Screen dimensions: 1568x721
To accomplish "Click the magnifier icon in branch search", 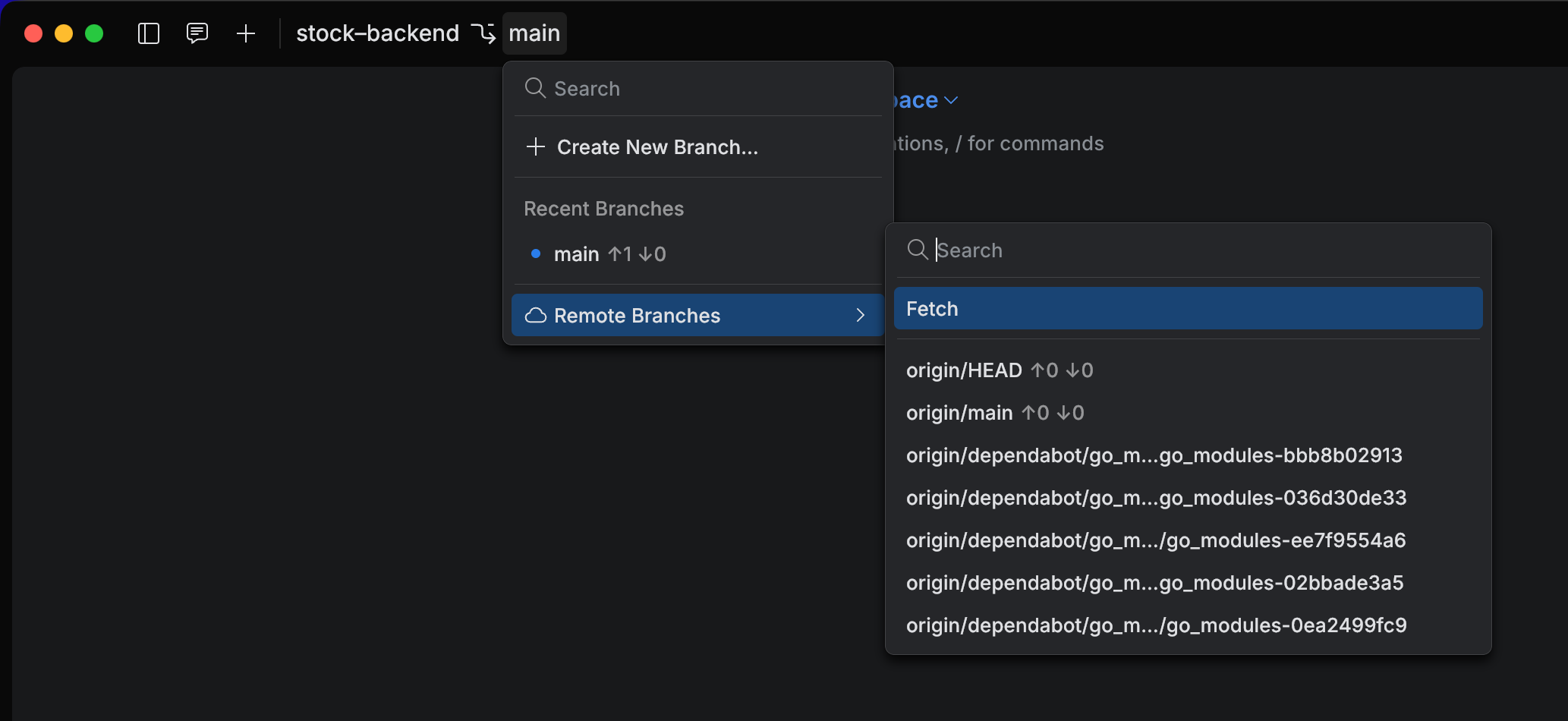I will pos(535,88).
